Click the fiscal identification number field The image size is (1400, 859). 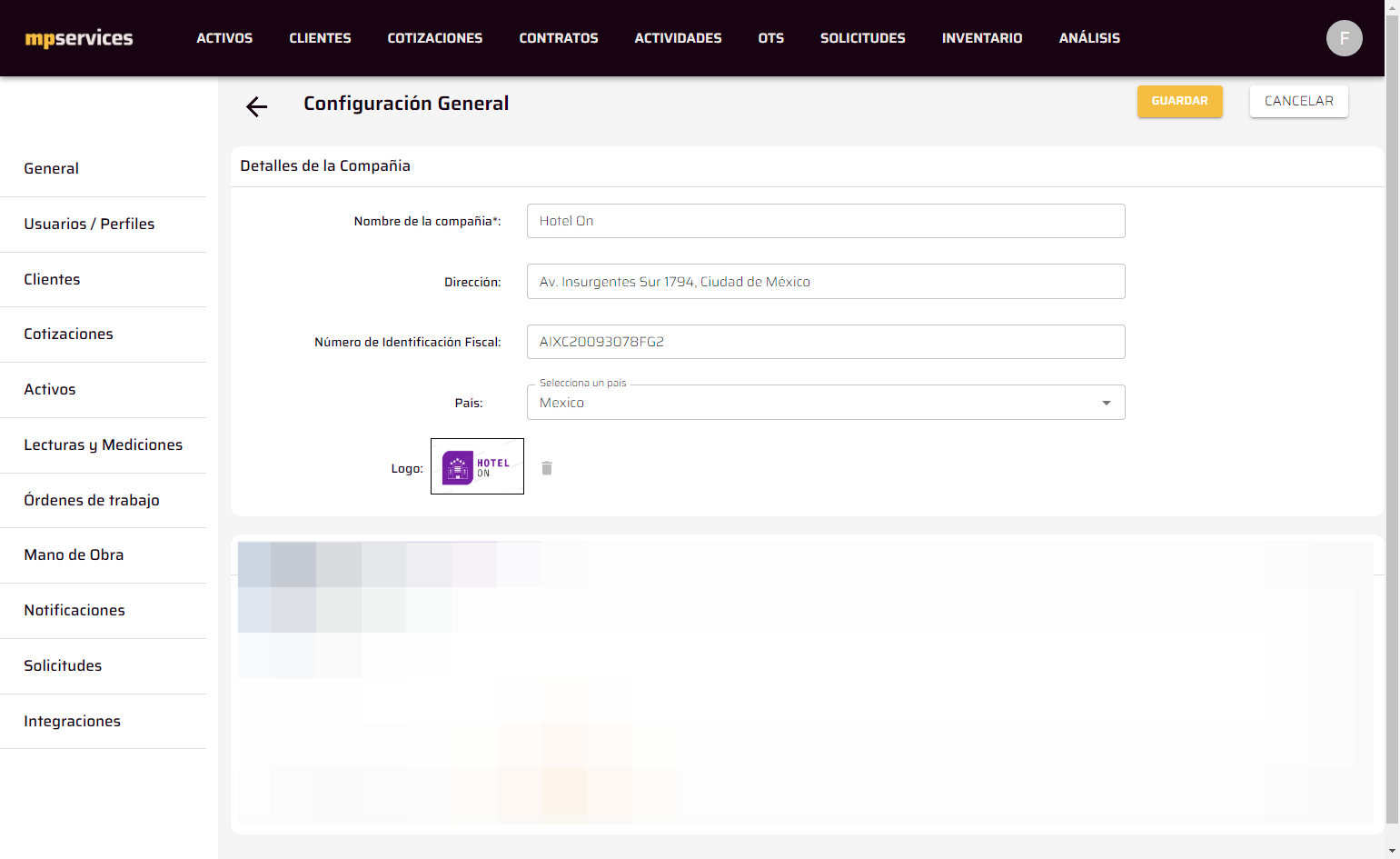pyautogui.click(x=826, y=342)
